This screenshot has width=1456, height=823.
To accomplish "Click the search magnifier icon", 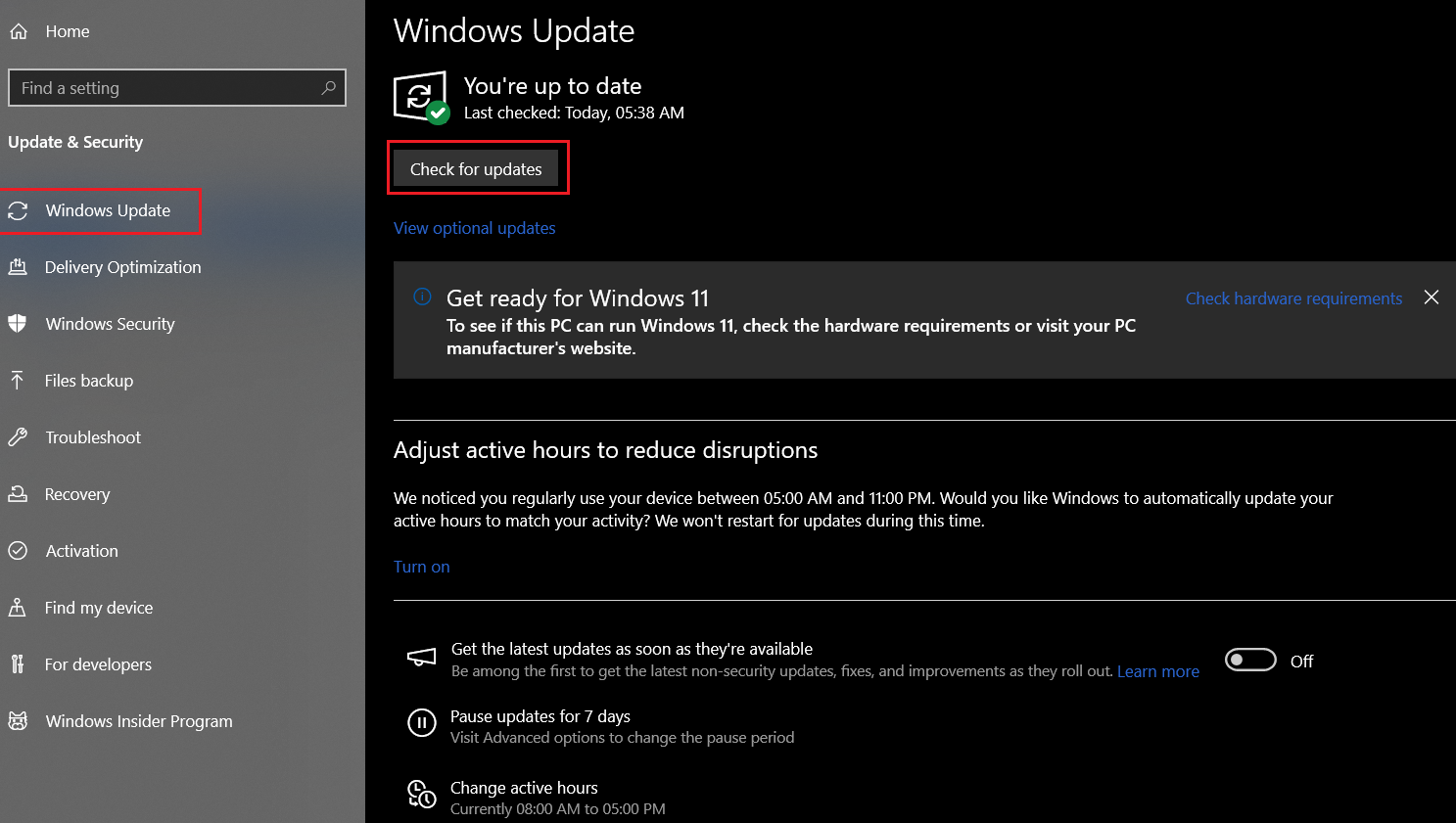I will pos(328,88).
